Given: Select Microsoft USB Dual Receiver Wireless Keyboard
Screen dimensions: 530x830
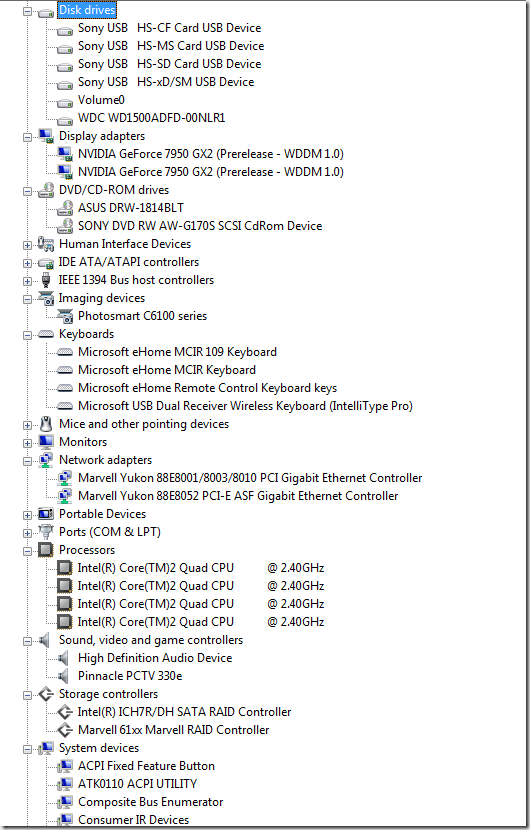Looking at the screenshot, I should pos(245,406).
